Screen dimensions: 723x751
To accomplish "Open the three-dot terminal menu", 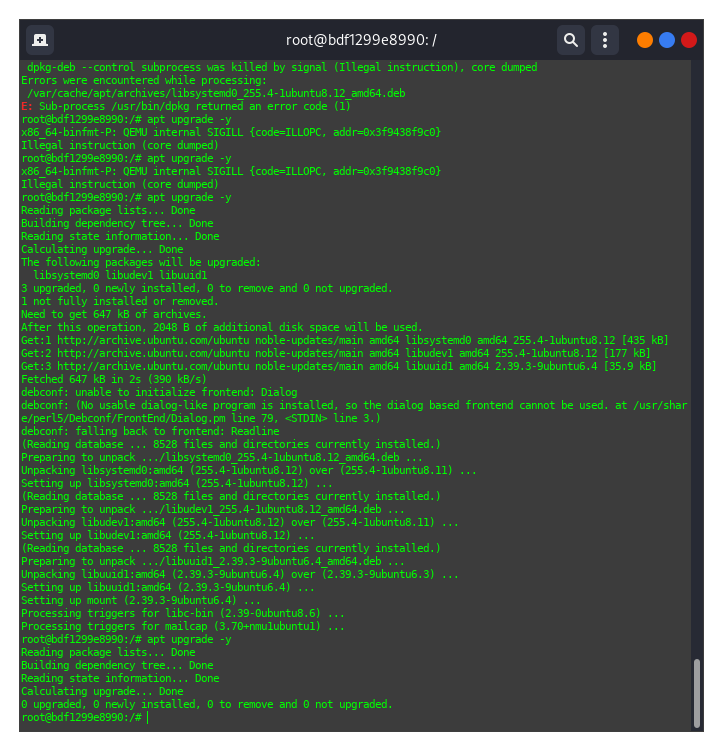I will tap(604, 40).
